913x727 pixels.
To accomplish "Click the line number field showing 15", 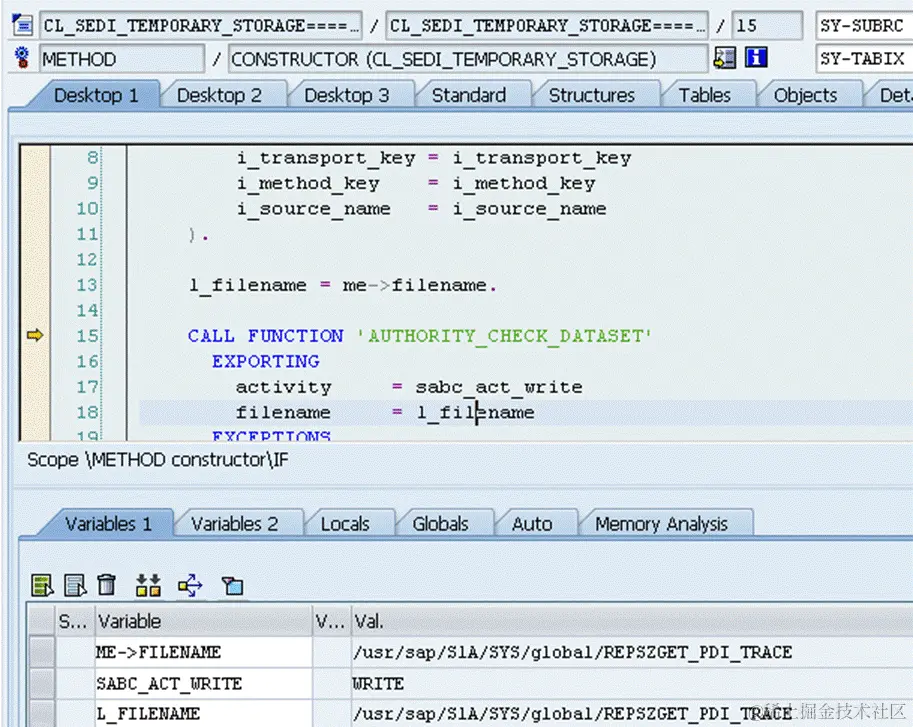I will coord(767,26).
